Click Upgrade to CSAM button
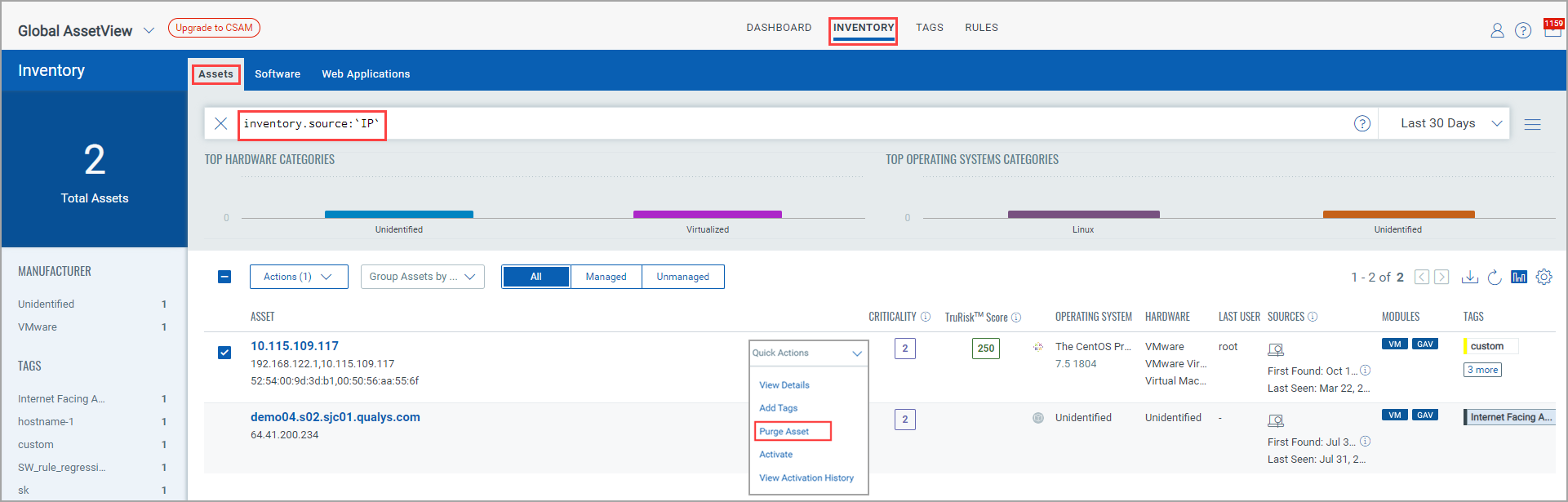This screenshot has height=502, width=1568. (x=214, y=28)
